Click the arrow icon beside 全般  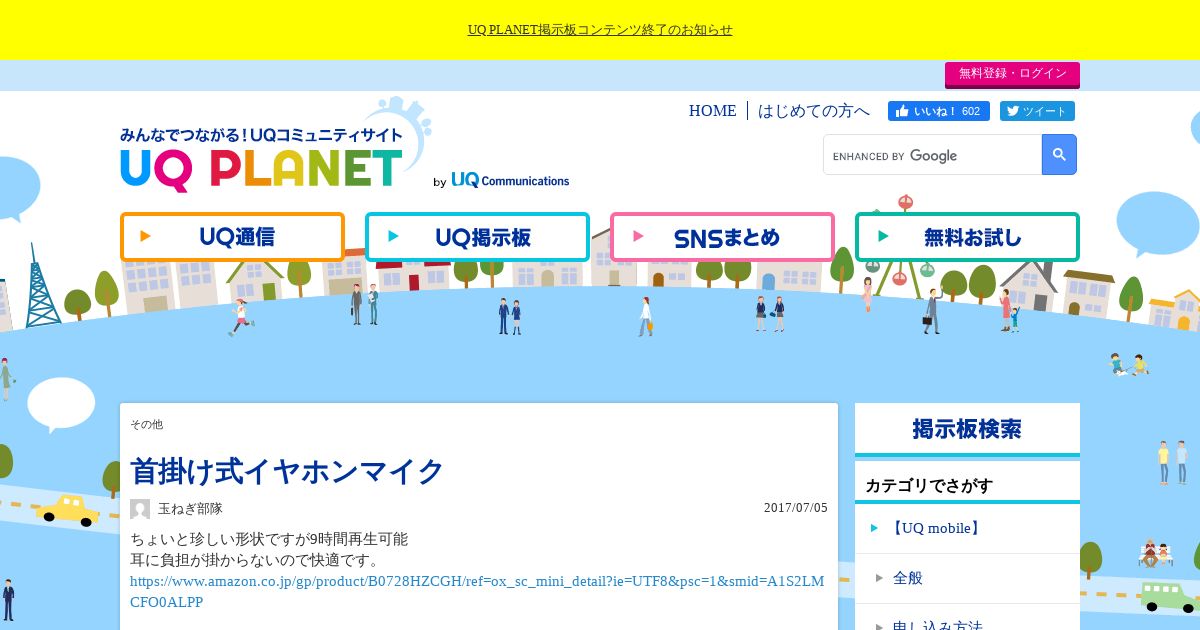(879, 578)
